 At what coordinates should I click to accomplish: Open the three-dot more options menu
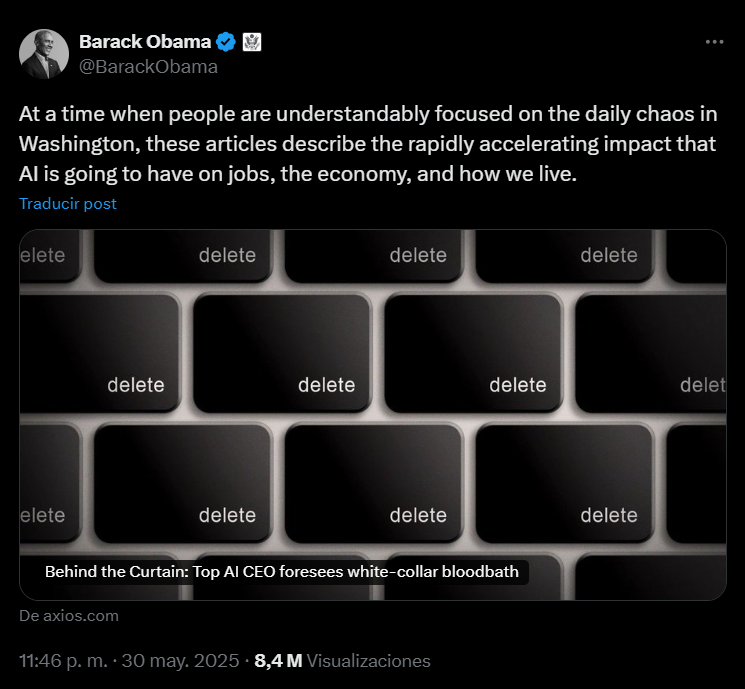point(714,42)
